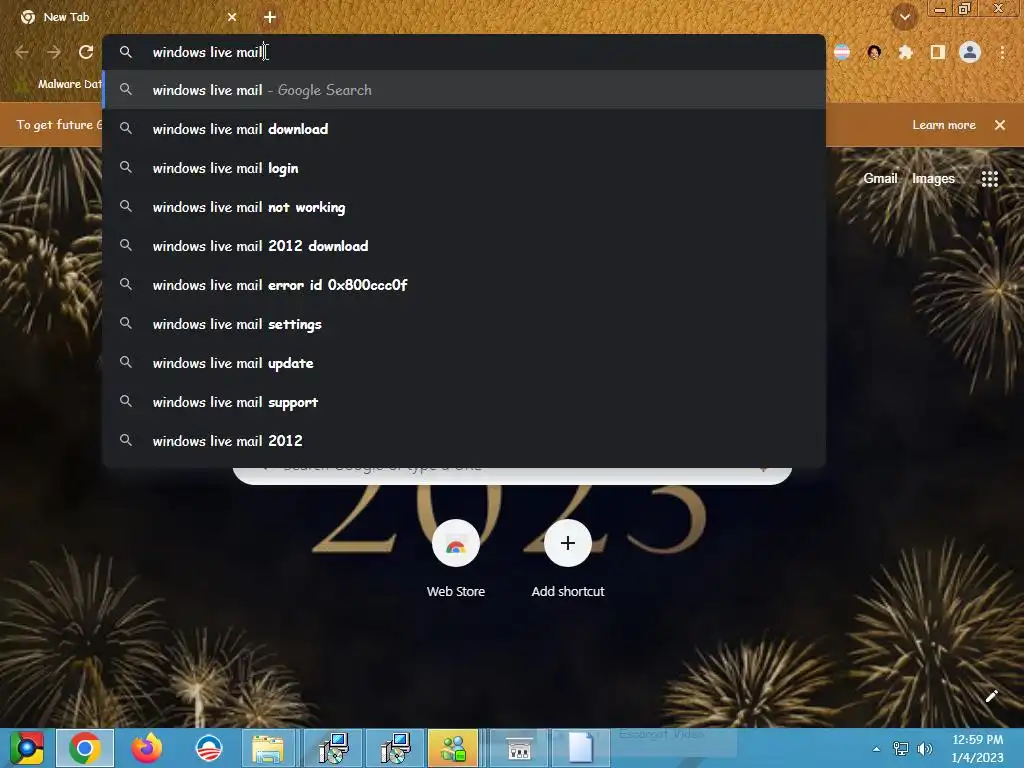This screenshot has height=768, width=1024.
Task: Open Google Chrome from the taskbar
Action: [85, 748]
